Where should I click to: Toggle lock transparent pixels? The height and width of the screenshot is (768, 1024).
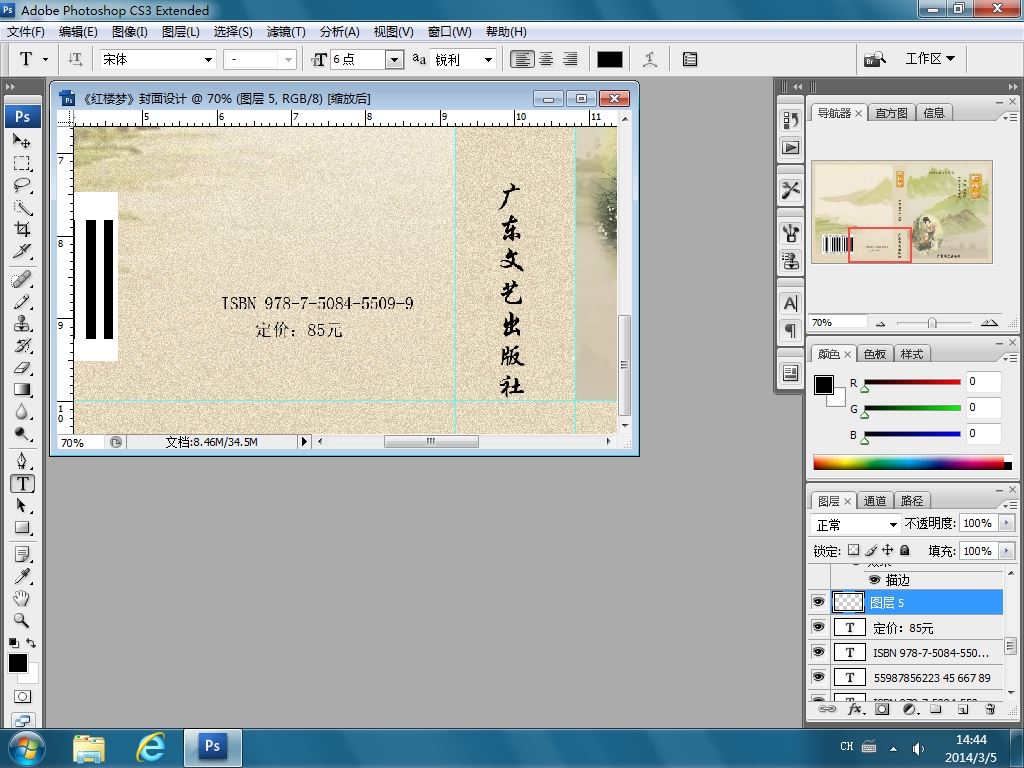(854, 551)
